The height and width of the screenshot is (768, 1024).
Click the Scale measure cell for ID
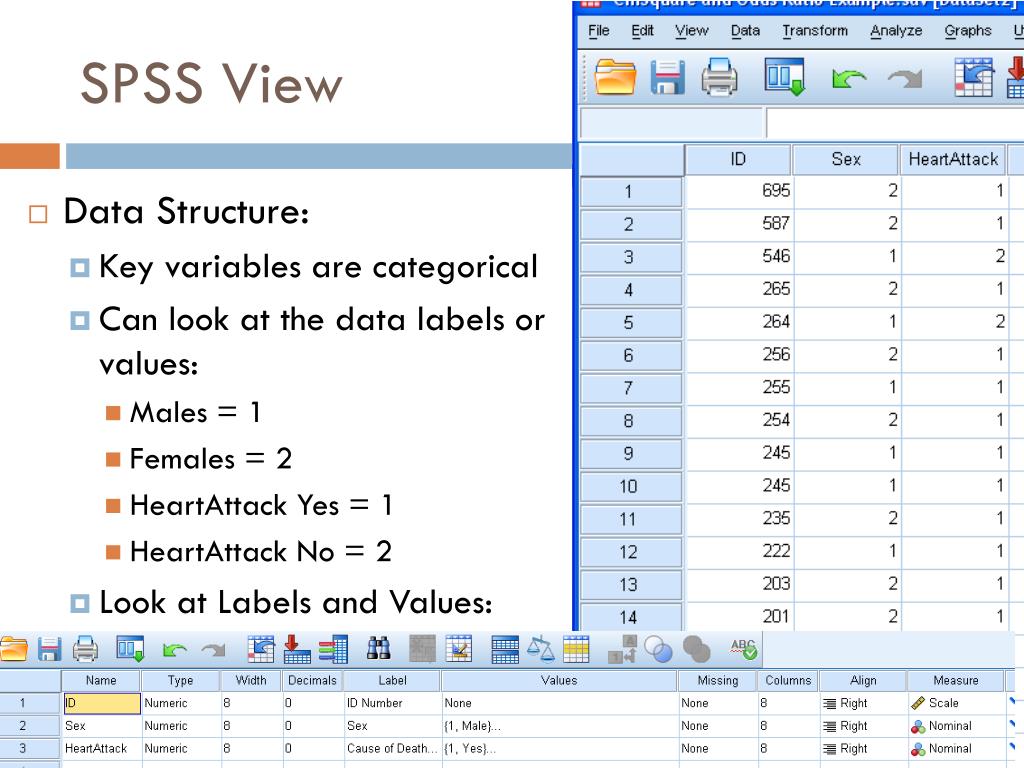coord(955,703)
